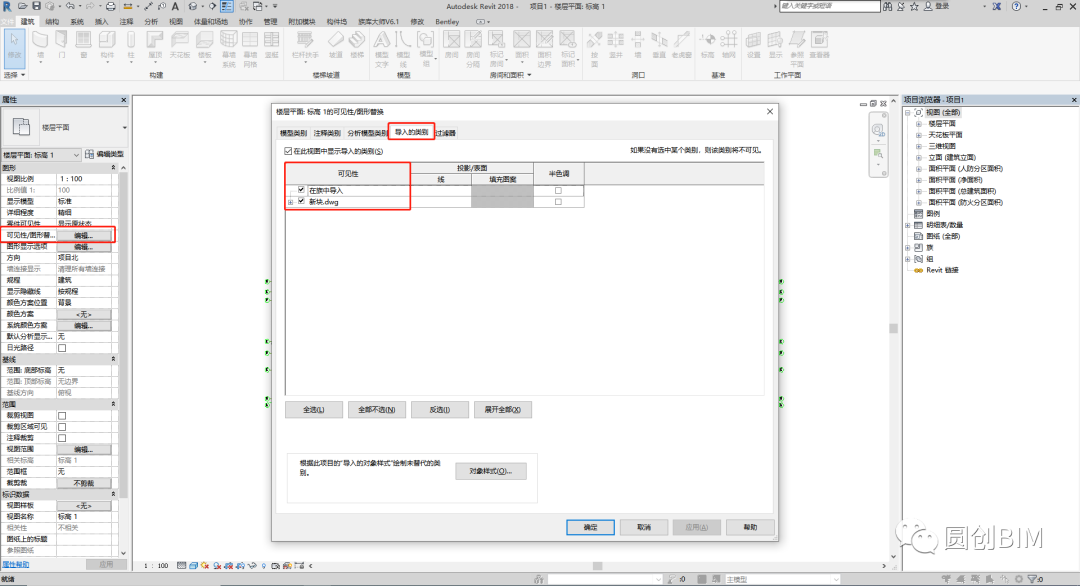Enable halftone for 新块.dwg row

tap(558, 202)
